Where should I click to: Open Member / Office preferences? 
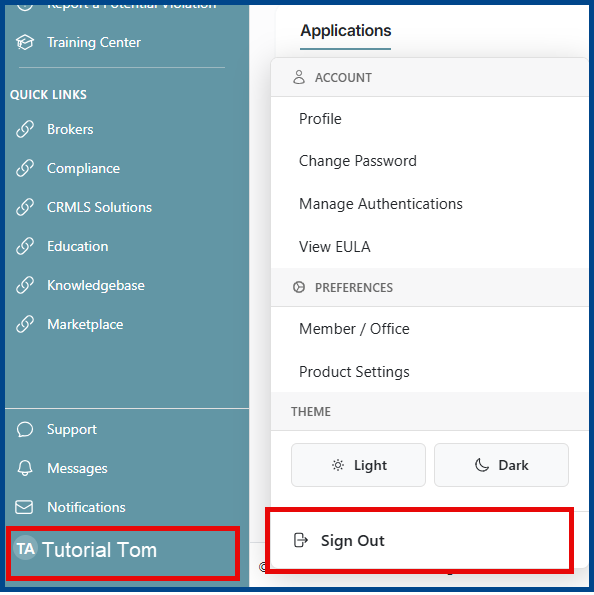[x=429, y=329]
